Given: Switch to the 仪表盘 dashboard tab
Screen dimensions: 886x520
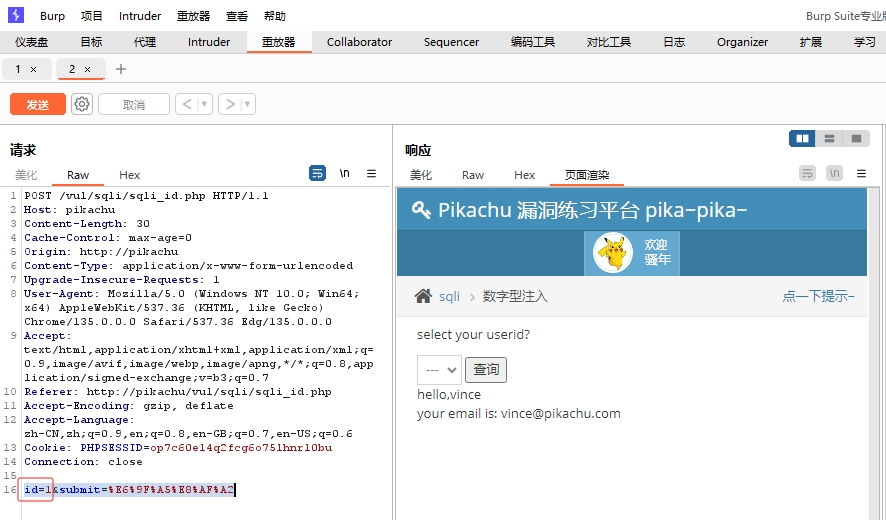Looking at the screenshot, I should [32, 42].
